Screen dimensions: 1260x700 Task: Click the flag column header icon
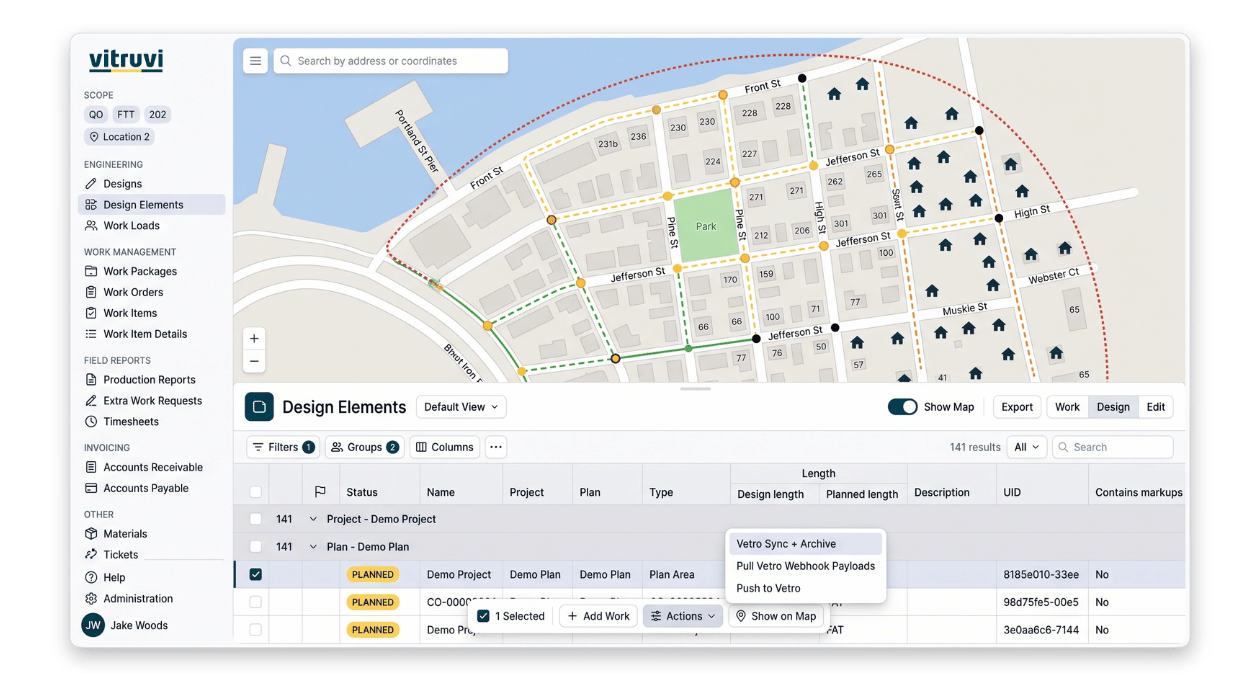[x=320, y=492]
